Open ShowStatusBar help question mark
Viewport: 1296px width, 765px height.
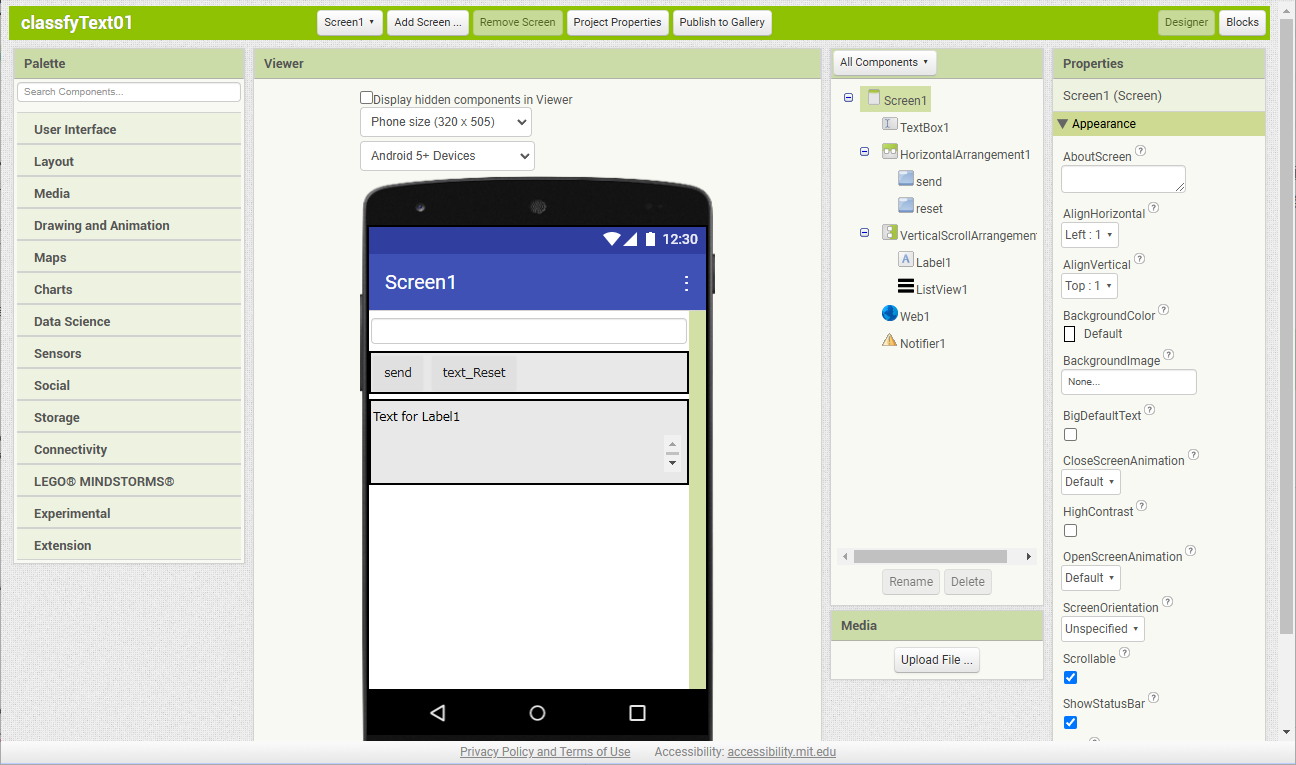(x=1155, y=698)
